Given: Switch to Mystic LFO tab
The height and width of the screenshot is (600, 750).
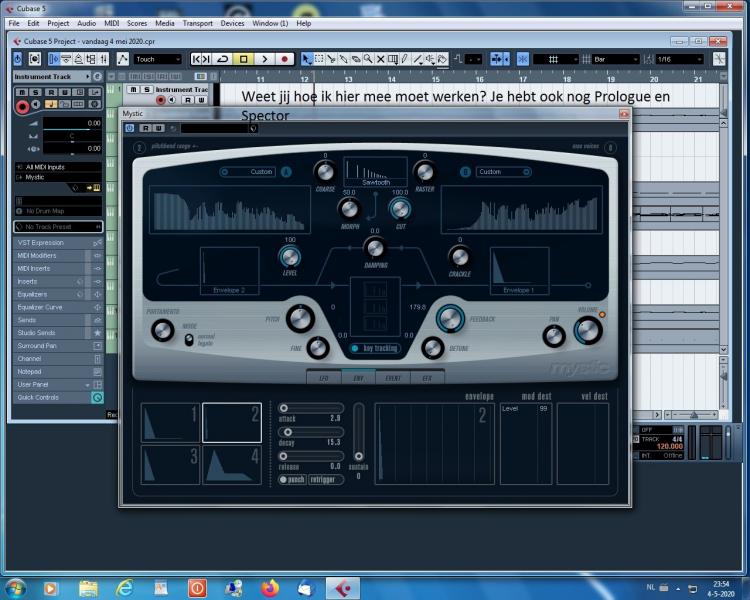Looking at the screenshot, I should (x=324, y=378).
